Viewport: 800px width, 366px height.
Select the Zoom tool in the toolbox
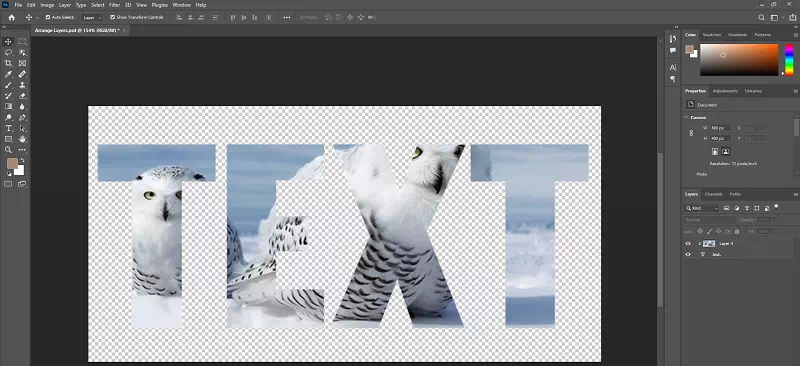coord(8,150)
